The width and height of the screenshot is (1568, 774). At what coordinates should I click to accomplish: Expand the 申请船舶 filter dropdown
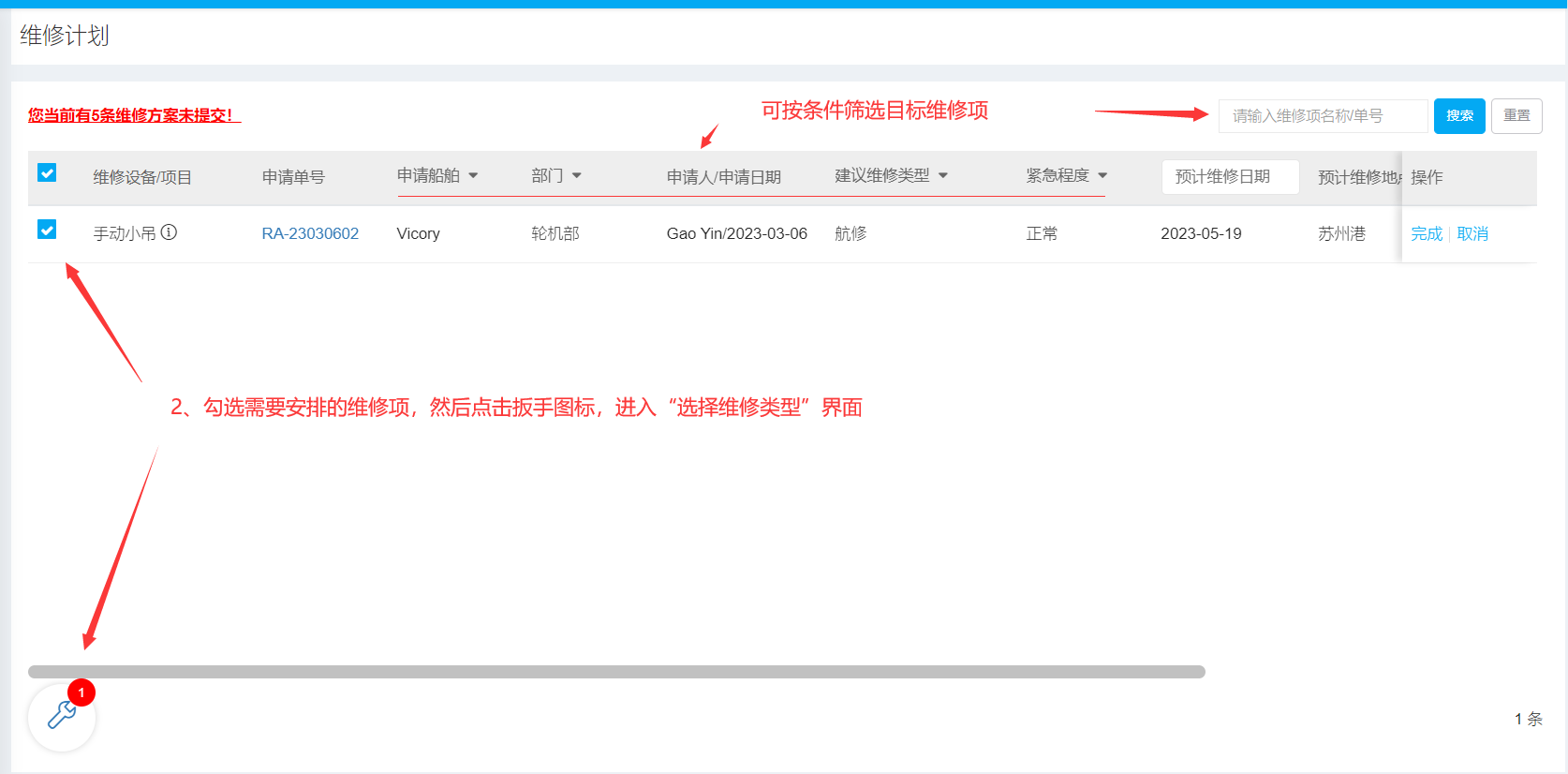[x=437, y=175]
